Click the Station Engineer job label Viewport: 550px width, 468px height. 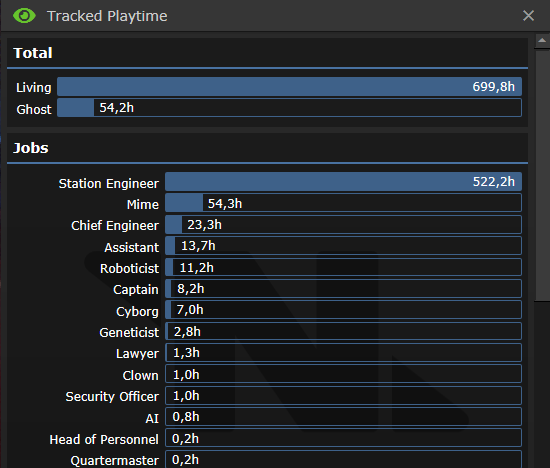[x=108, y=183]
